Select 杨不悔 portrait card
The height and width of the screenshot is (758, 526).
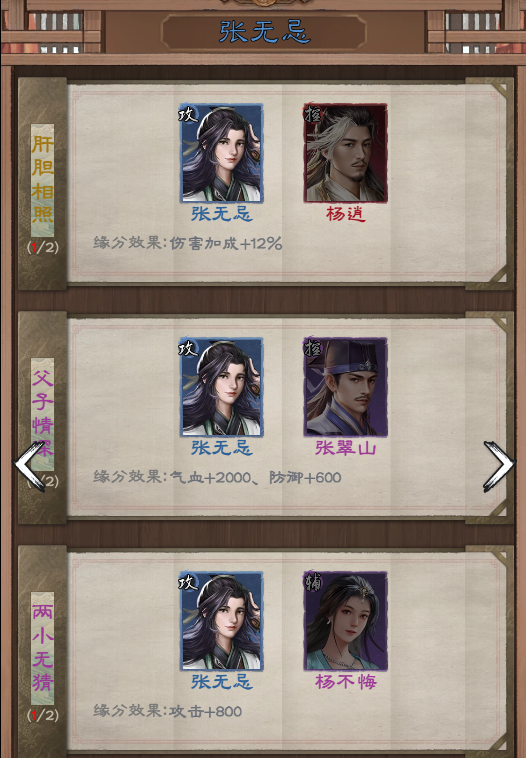346,621
